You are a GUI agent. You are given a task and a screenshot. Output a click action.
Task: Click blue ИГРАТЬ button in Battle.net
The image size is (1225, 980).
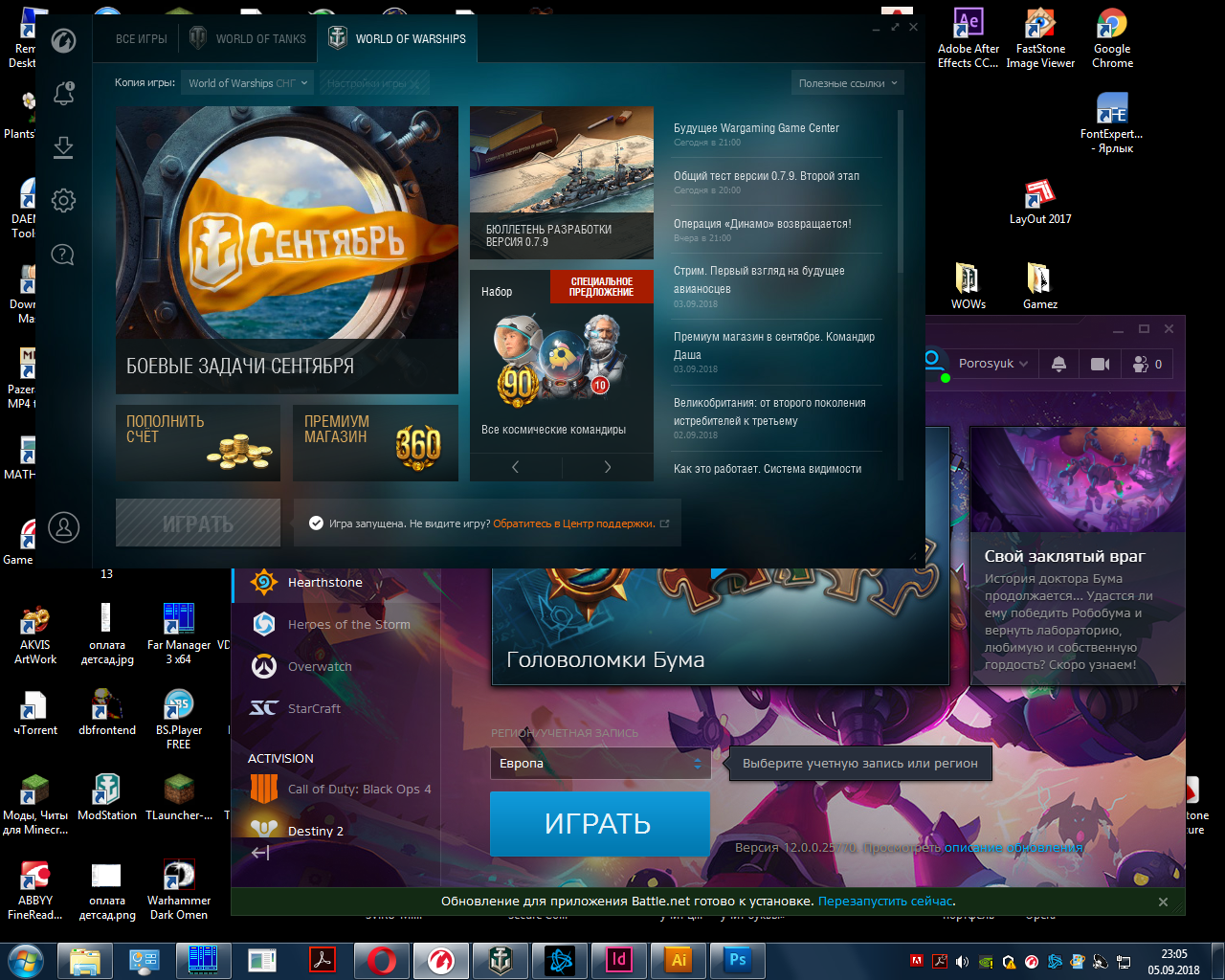pyautogui.click(x=599, y=824)
